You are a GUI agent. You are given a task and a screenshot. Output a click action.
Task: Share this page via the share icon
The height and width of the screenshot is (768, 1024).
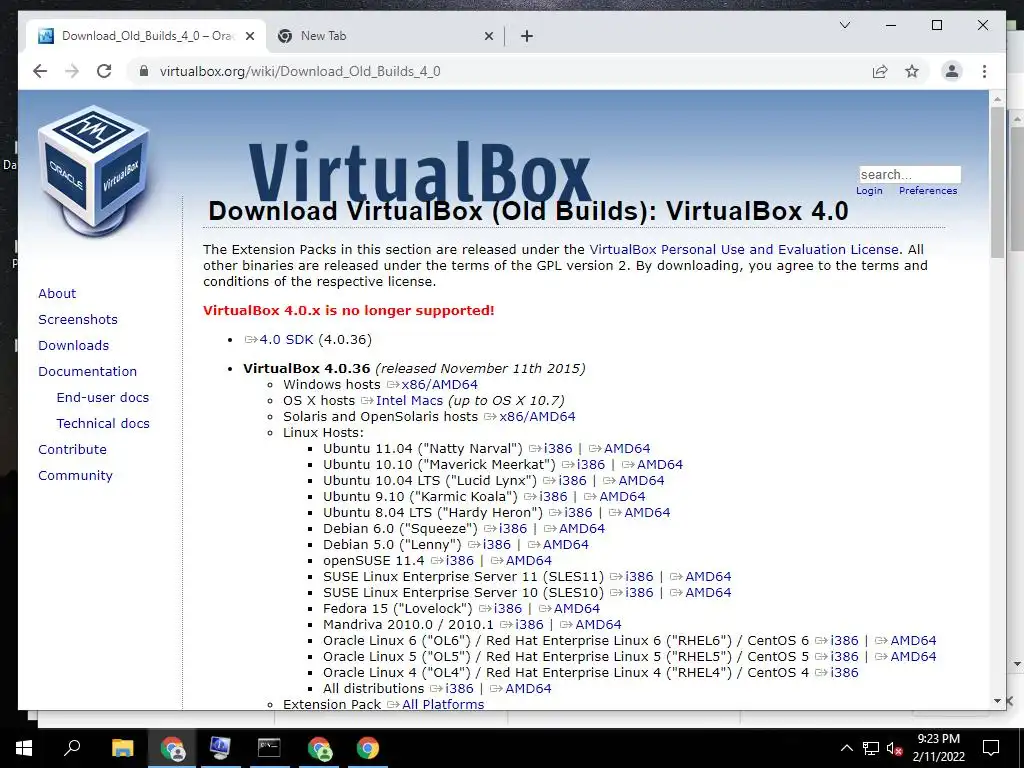point(880,71)
